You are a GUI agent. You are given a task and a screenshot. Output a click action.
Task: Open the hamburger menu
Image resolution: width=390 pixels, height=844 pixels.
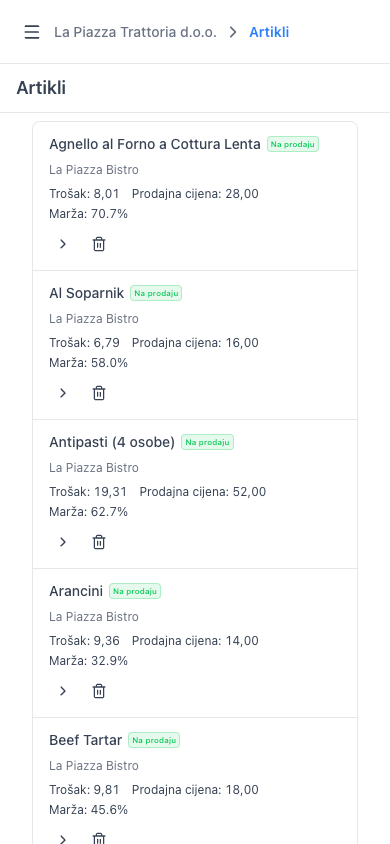coord(32,32)
